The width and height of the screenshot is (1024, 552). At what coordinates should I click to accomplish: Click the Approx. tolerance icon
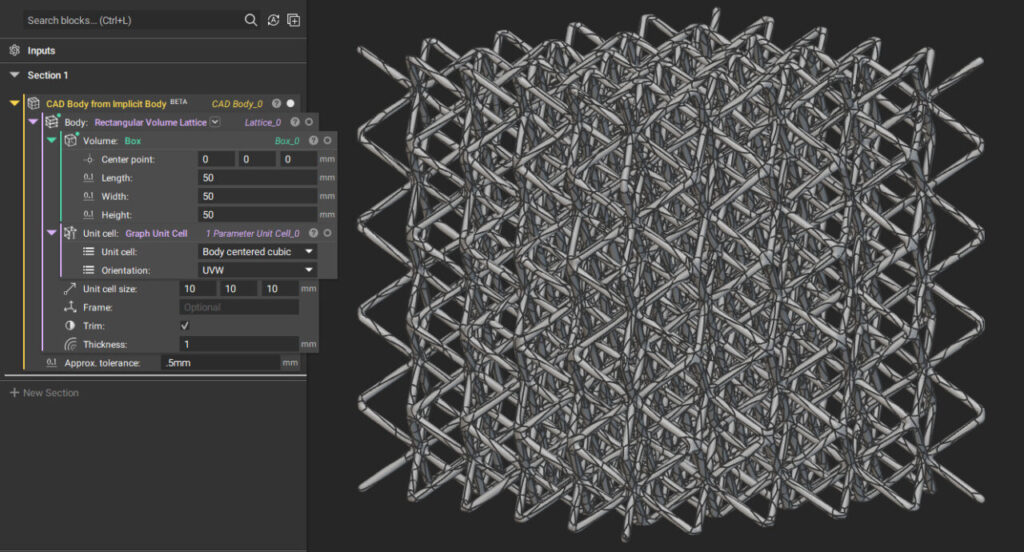[52, 363]
